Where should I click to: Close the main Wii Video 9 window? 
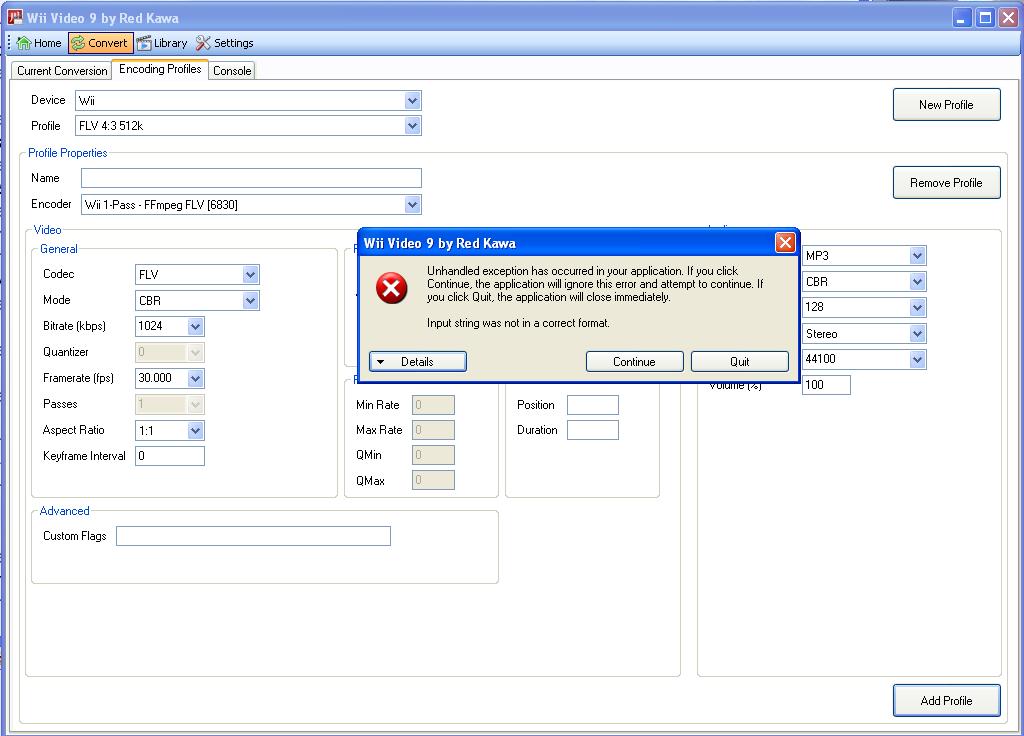click(1008, 18)
